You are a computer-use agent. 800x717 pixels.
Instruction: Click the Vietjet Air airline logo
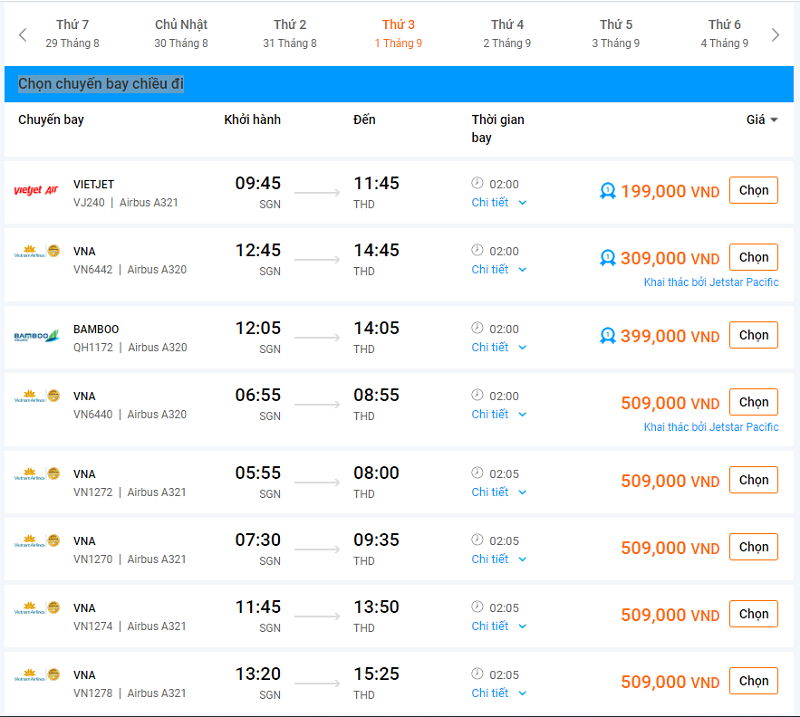pyautogui.click(x=36, y=191)
